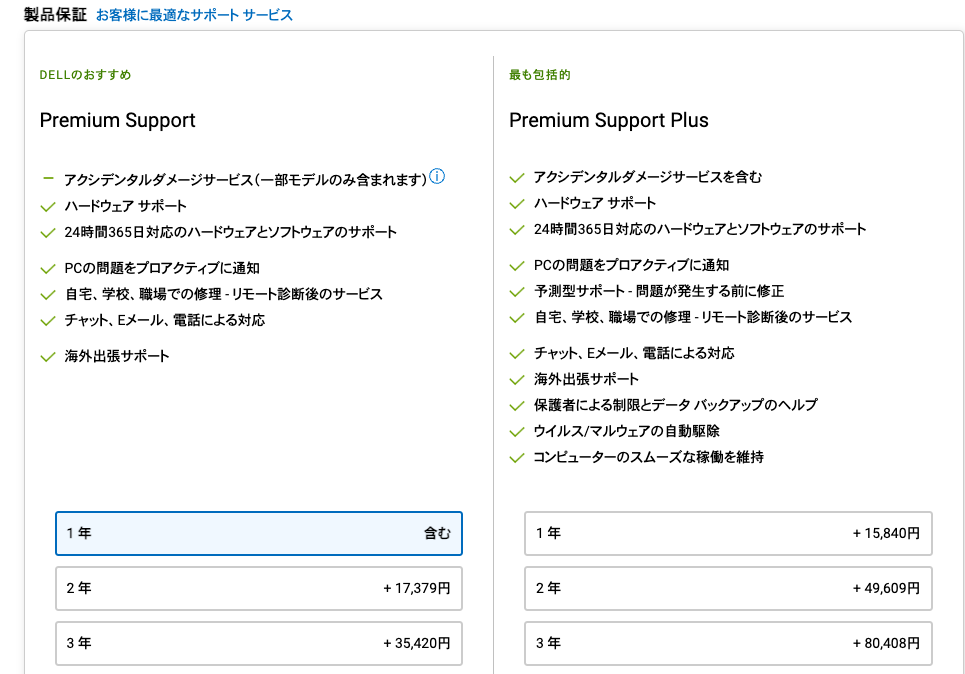
Task: Click checkmark beside コンピューターのスムーズな稼働を維持
Action: [x=517, y=458]
